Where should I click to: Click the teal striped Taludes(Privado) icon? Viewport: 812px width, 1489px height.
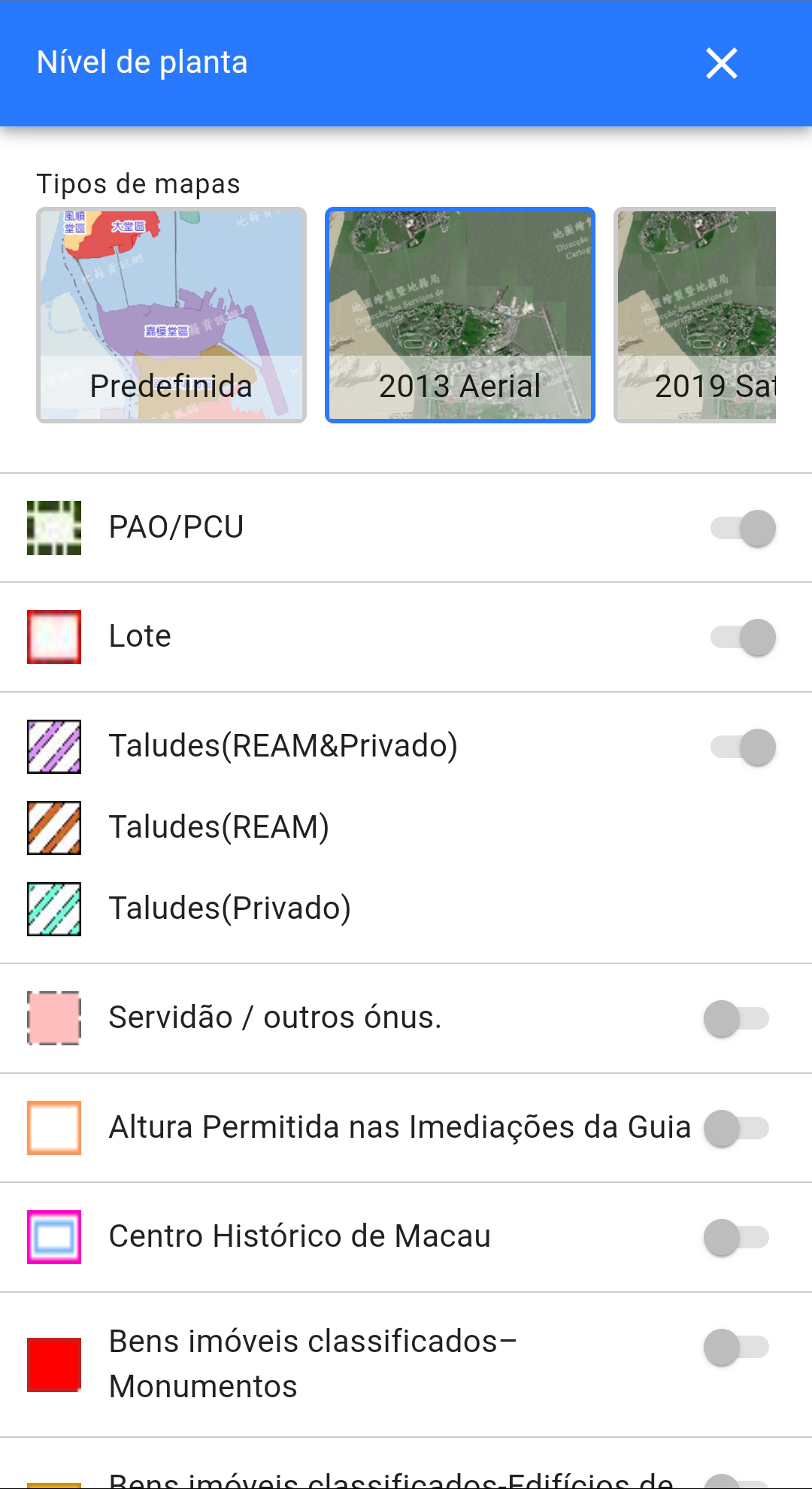54,909
